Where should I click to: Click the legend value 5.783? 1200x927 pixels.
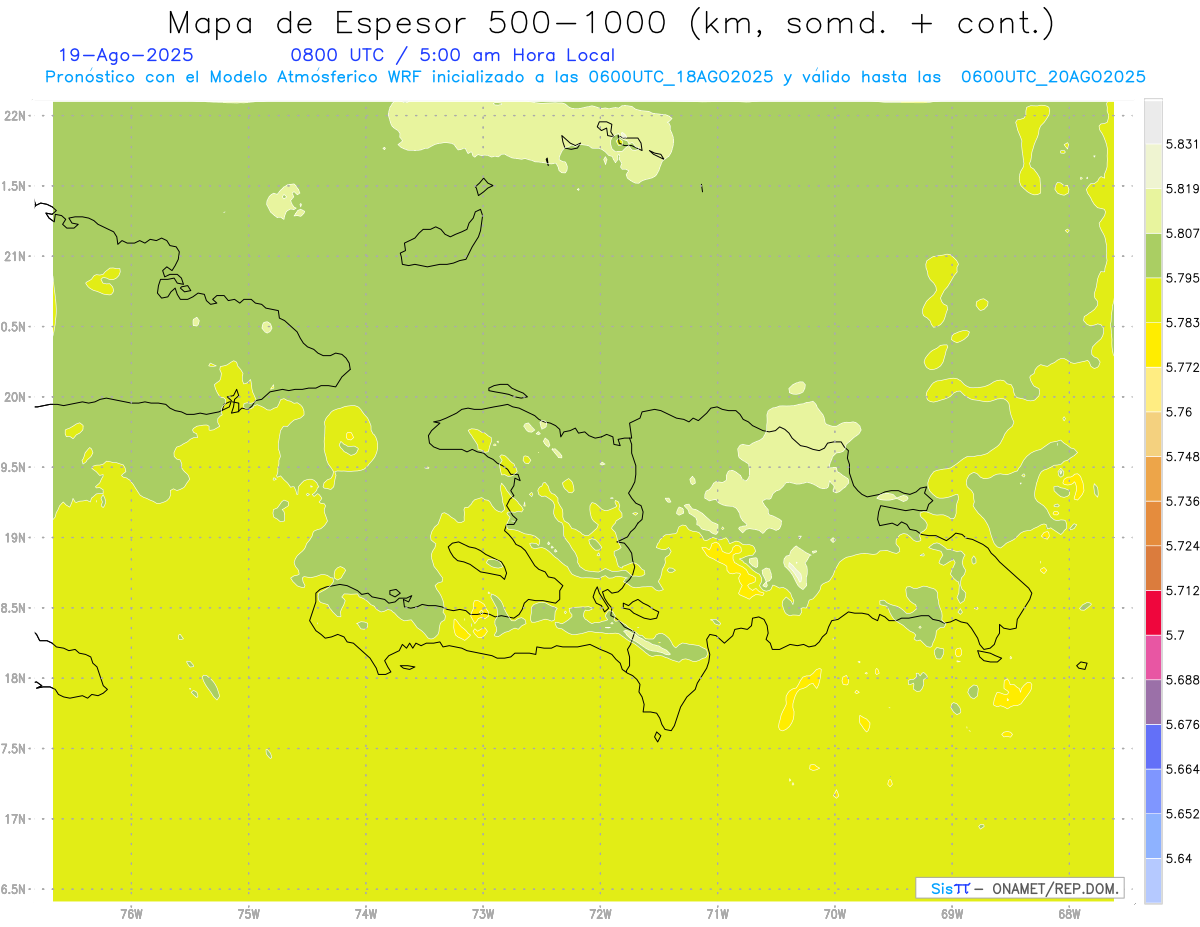[x=1182, y=323]
